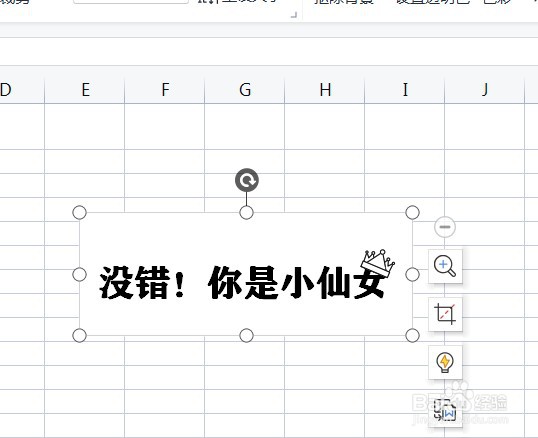The image size is (538, 438).
Task: Click the top-right resize handle of image
Action: click(x=412, y=213)
